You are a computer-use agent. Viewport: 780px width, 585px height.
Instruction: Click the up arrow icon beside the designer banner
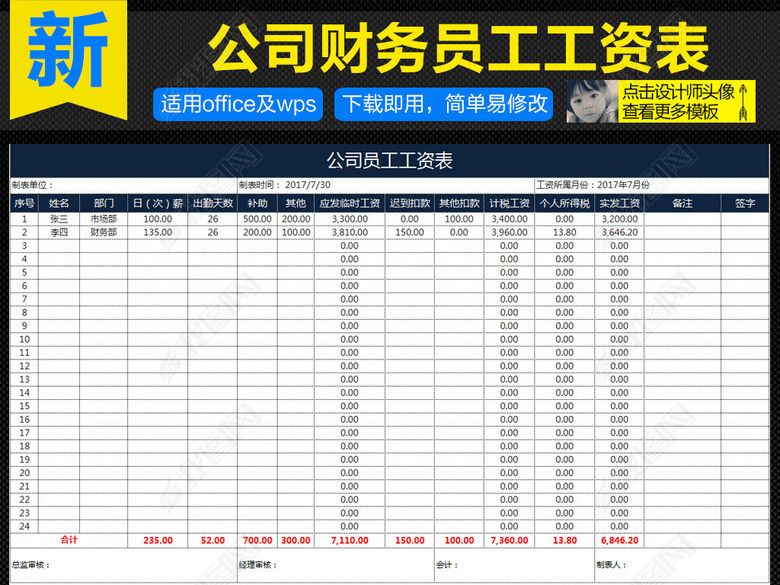pos(743,102)
